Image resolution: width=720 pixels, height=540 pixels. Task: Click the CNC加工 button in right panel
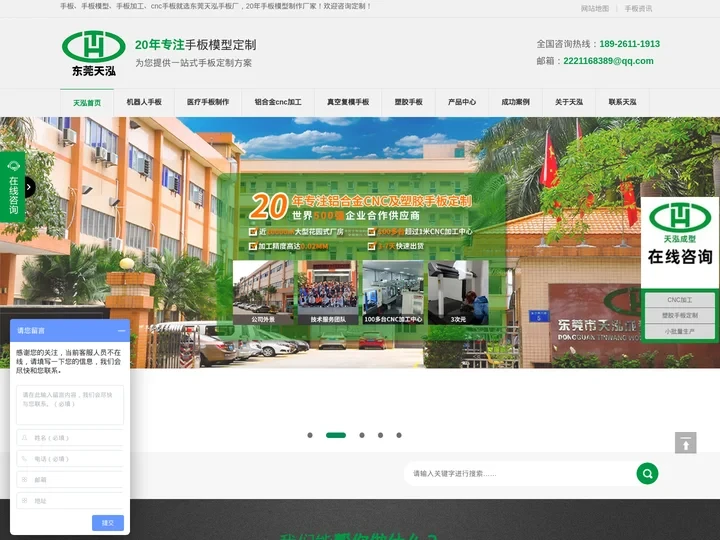point(680,300)
